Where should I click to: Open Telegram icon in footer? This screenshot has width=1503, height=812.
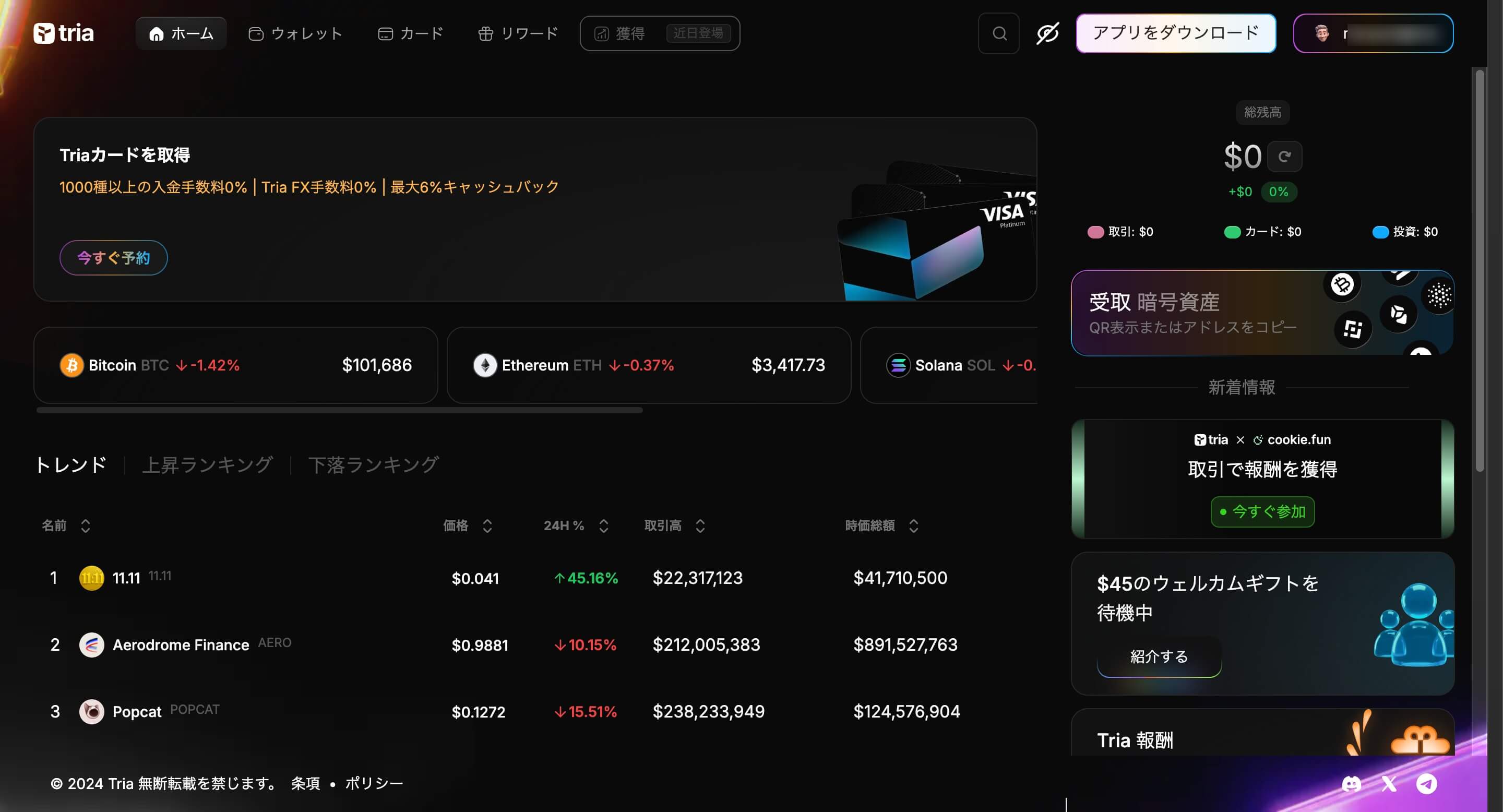click(1427, 783)
